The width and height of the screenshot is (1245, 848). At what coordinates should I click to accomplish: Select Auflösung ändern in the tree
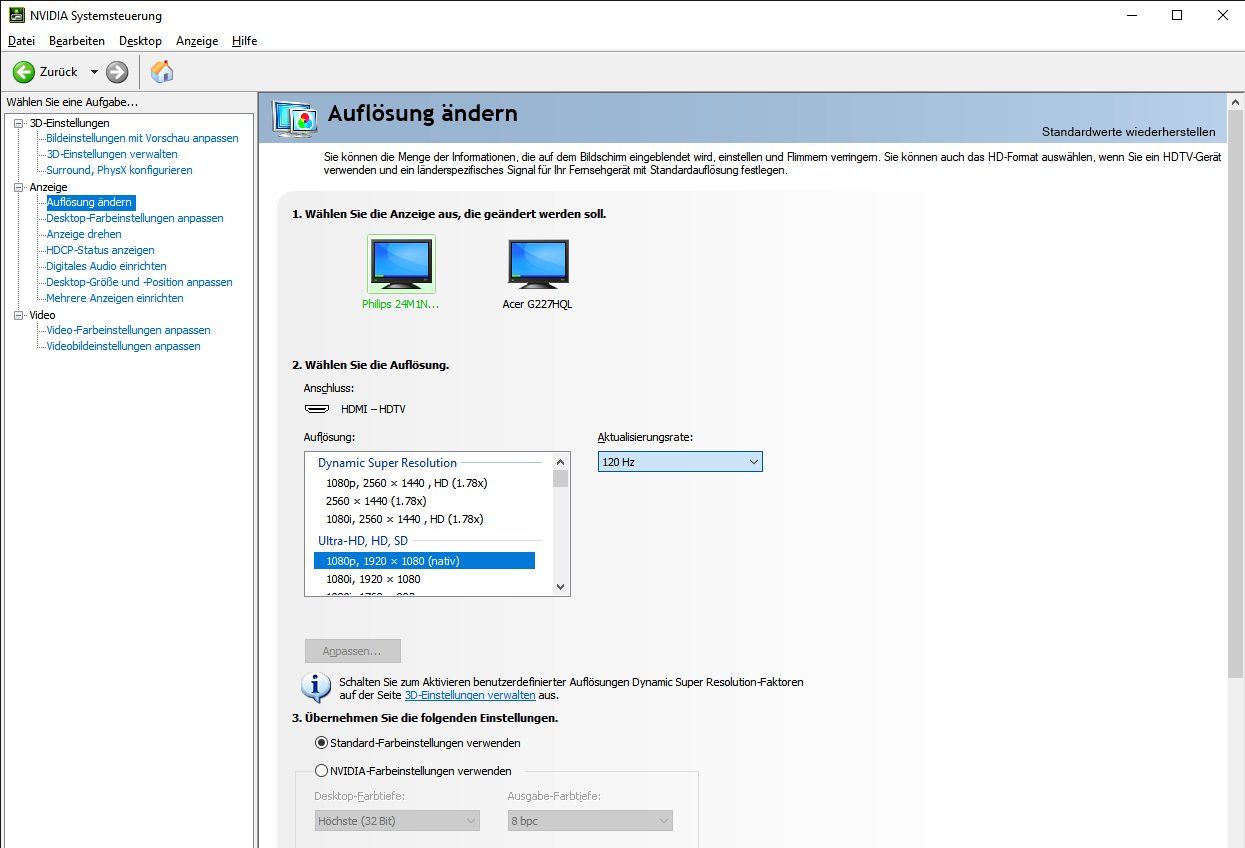(x=89, y=202)
